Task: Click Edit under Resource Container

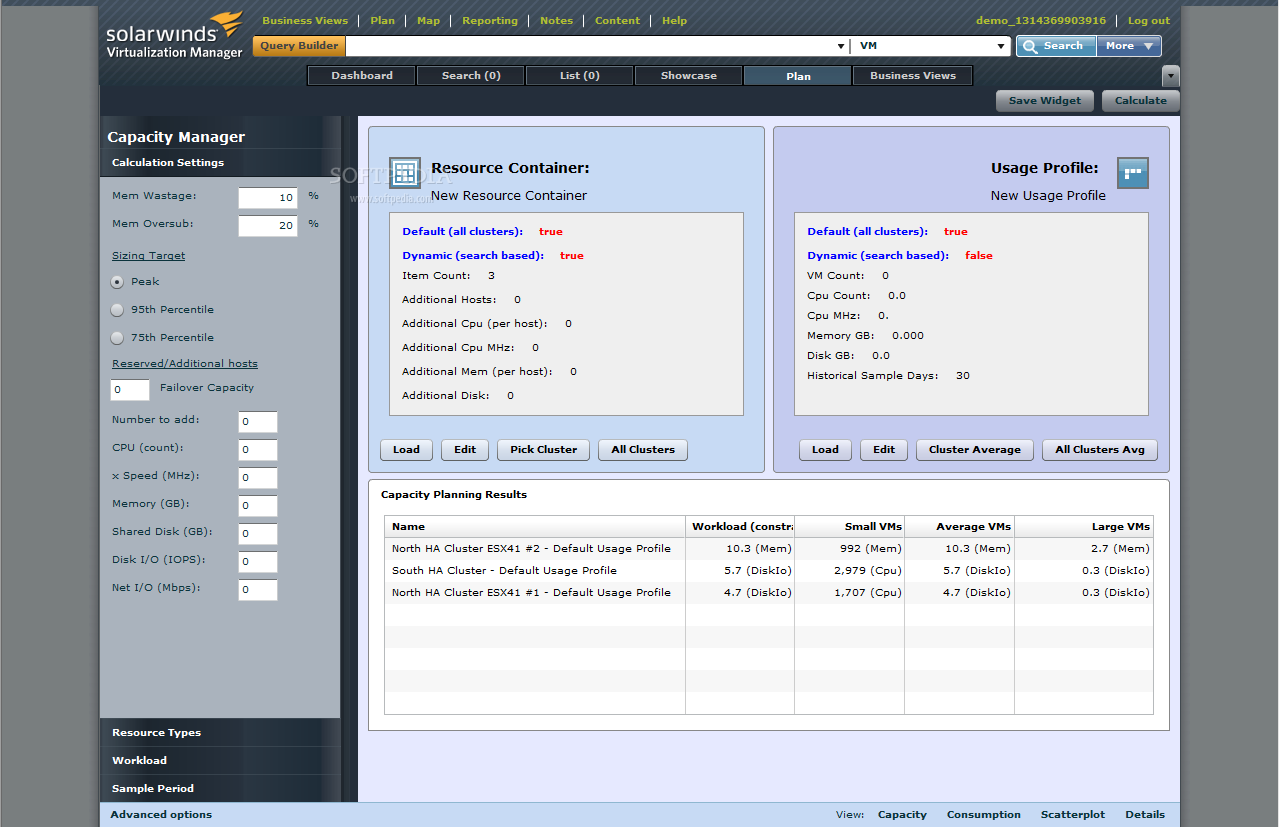Action: tap(465, 450)
